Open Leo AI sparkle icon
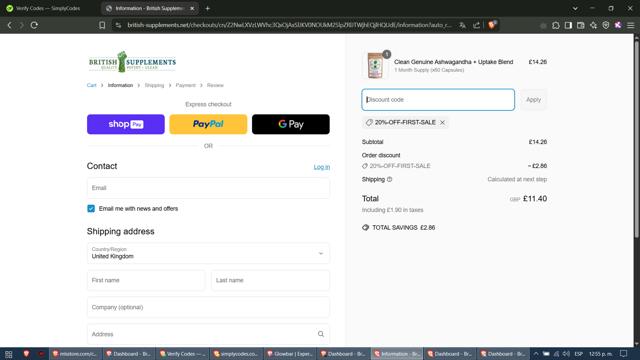This screenshot has width=640, height=360. tap(593, 25)
